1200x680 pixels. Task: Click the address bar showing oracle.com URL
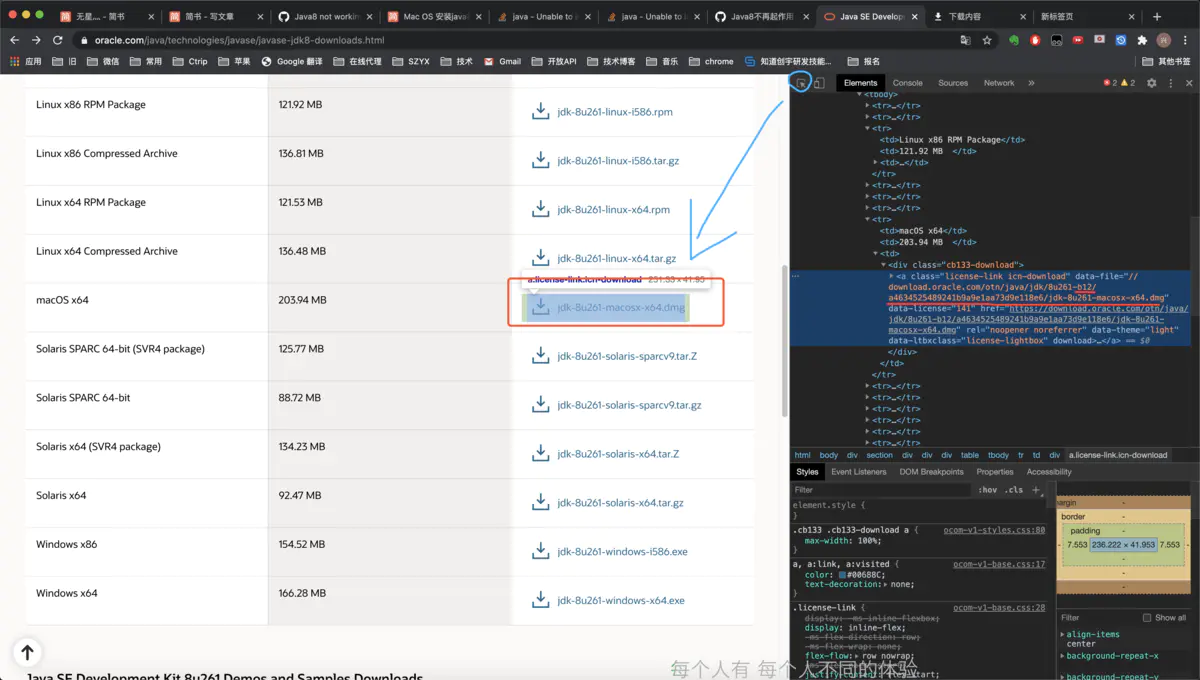pyautogui.click(x=520, y=40)
